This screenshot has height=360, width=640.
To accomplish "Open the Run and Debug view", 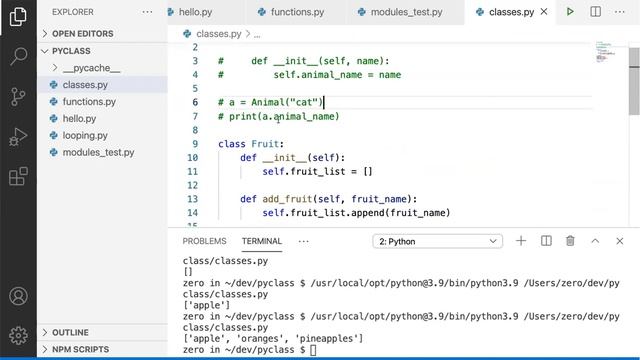I will (18, 137).
